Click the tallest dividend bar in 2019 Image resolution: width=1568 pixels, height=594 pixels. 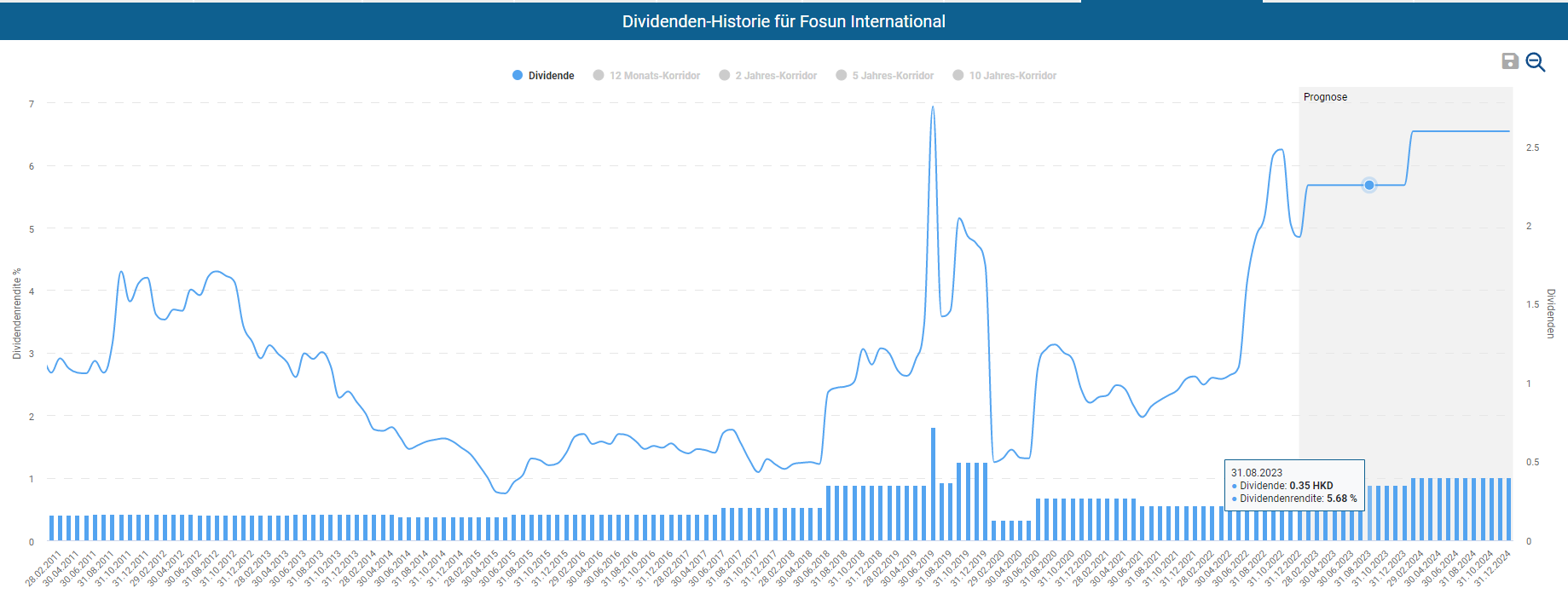(933, 483)
